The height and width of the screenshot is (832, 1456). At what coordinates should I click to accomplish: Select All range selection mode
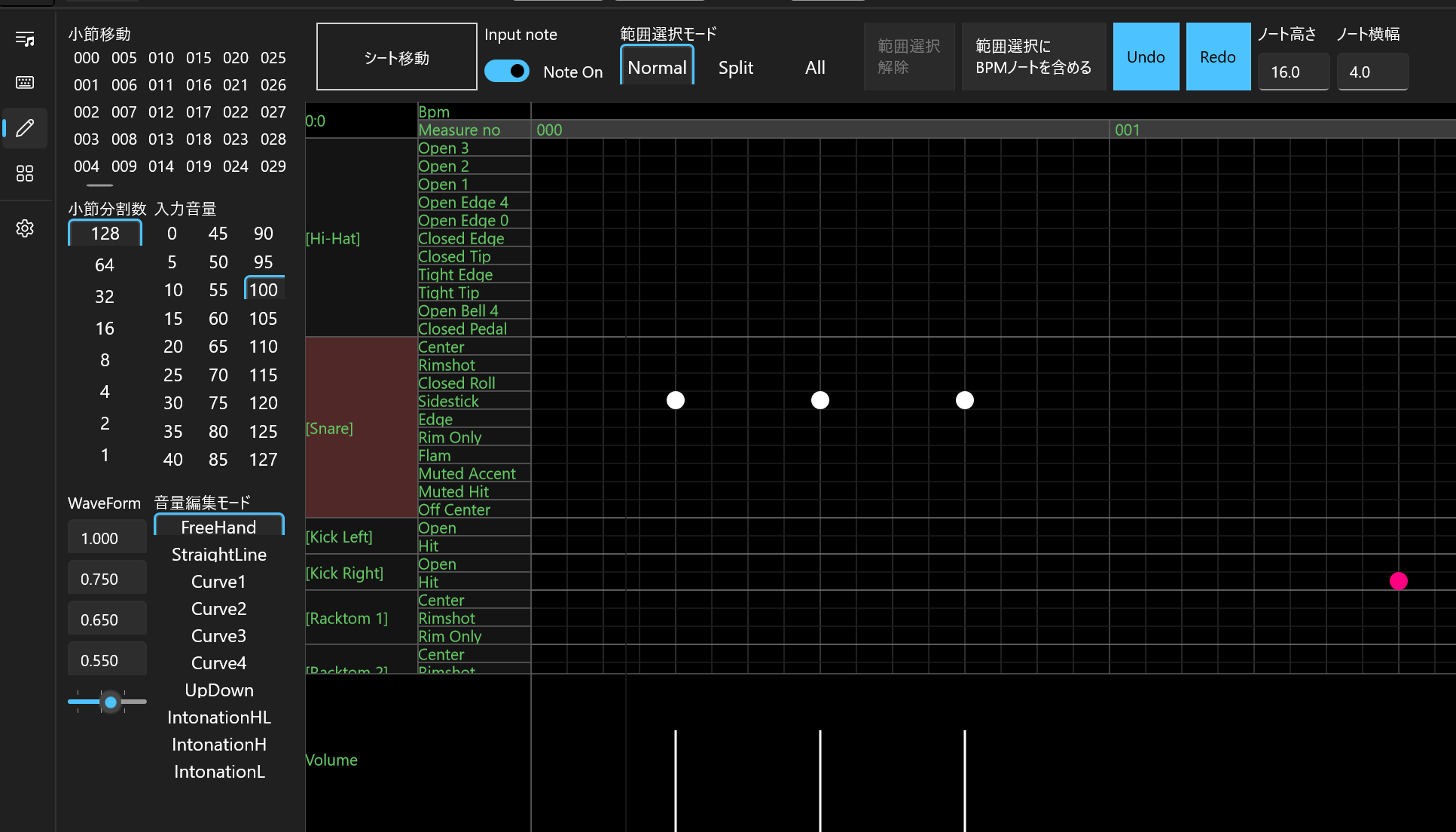[815, 68]
